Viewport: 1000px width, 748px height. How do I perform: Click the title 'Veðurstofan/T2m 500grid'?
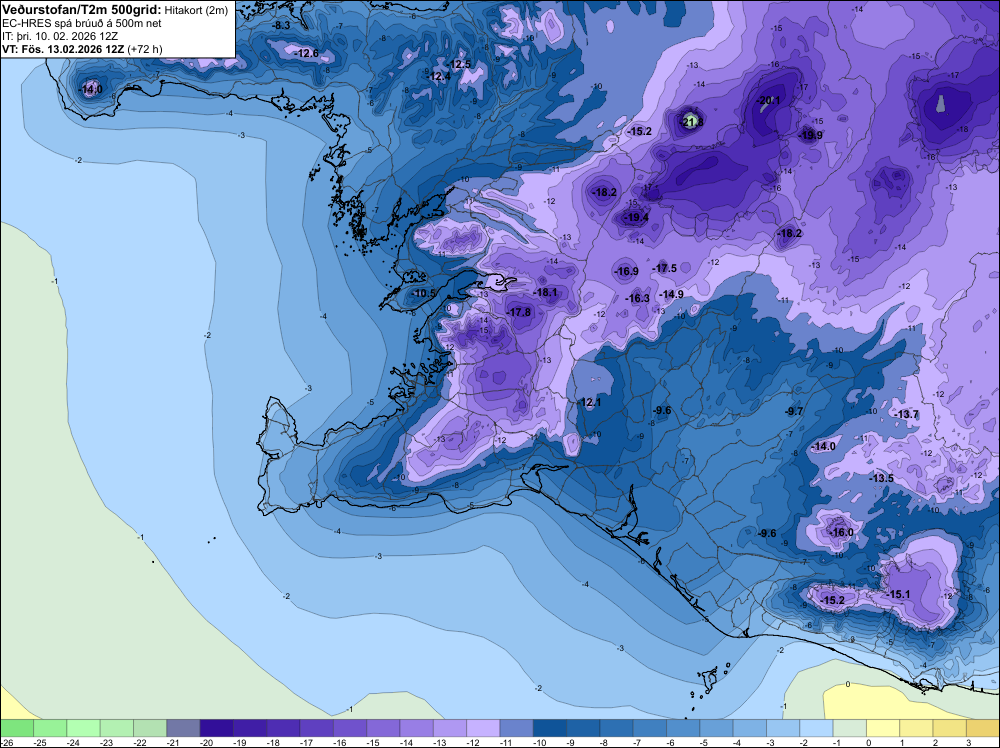point(82,10)
